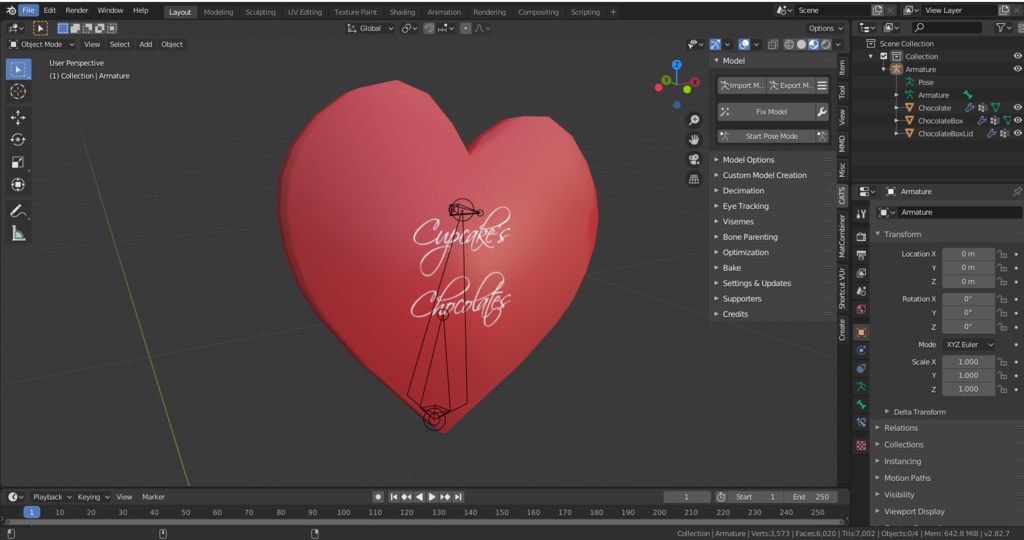Screen dimensions: 1024x540
Task: Pick the Measure ruler tool
Action: coord(18,233)
